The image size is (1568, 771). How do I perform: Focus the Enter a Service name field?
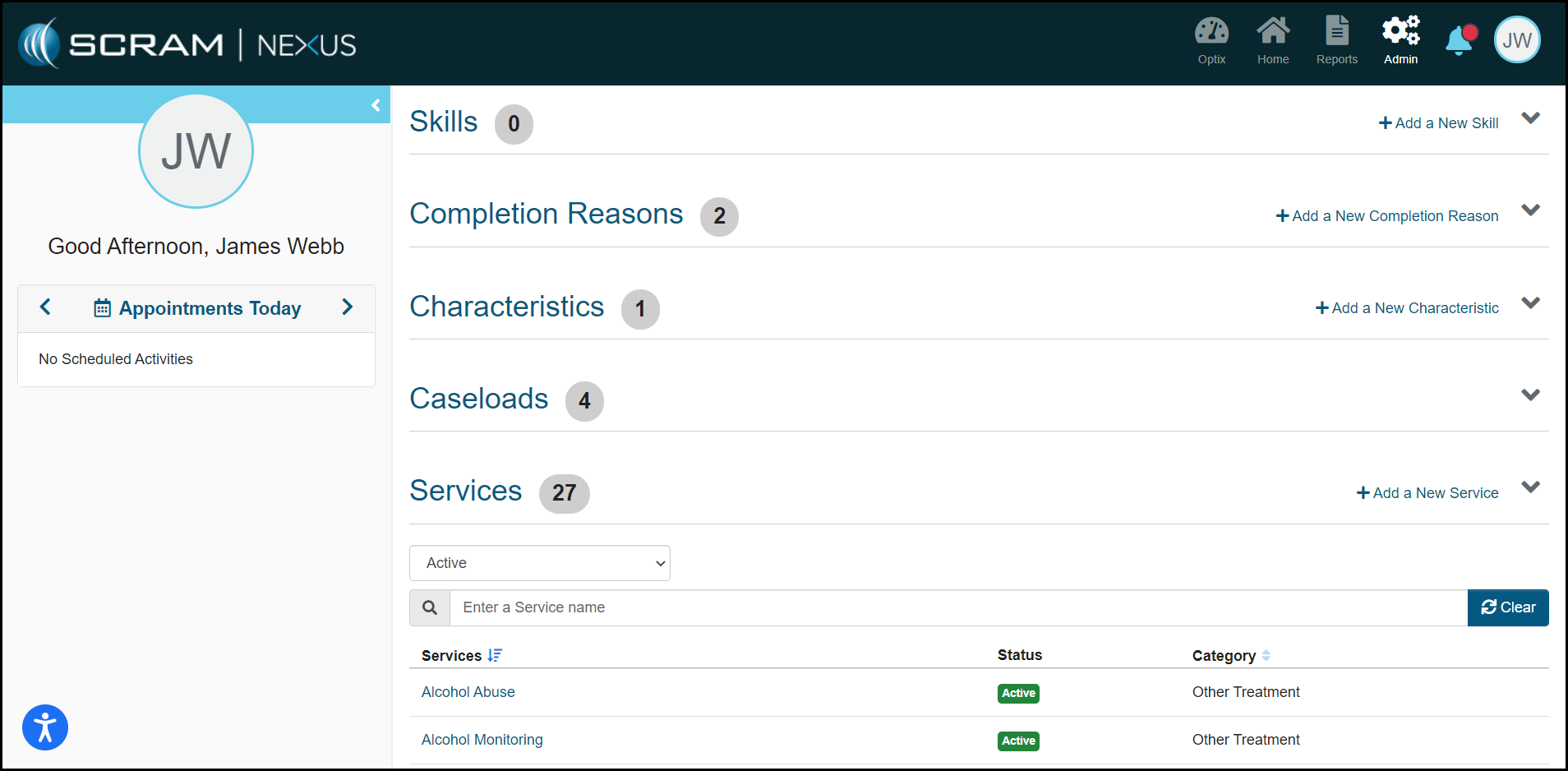[957, 607]
